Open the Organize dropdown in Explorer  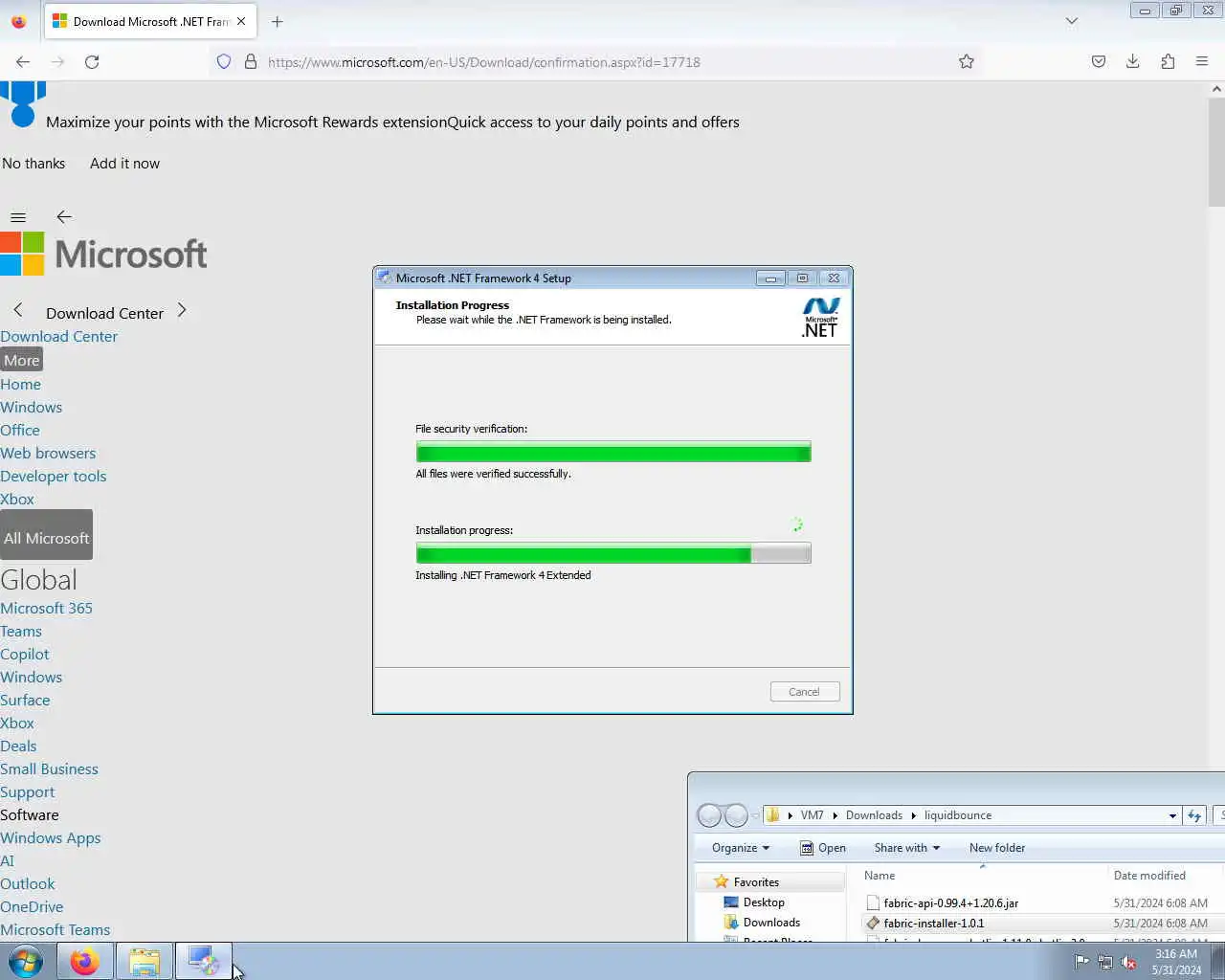(740, 848)
